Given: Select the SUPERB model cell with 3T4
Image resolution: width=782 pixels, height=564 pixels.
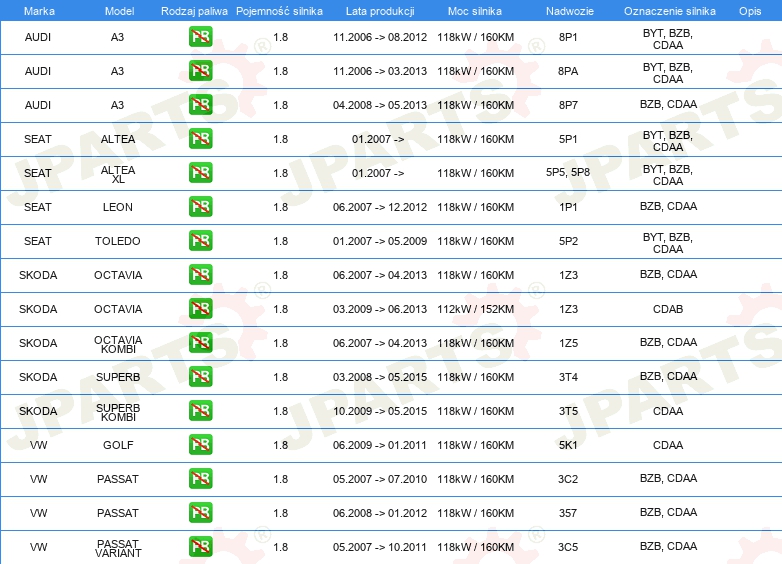Looking at the screenshot, I should tap(118, 377).
